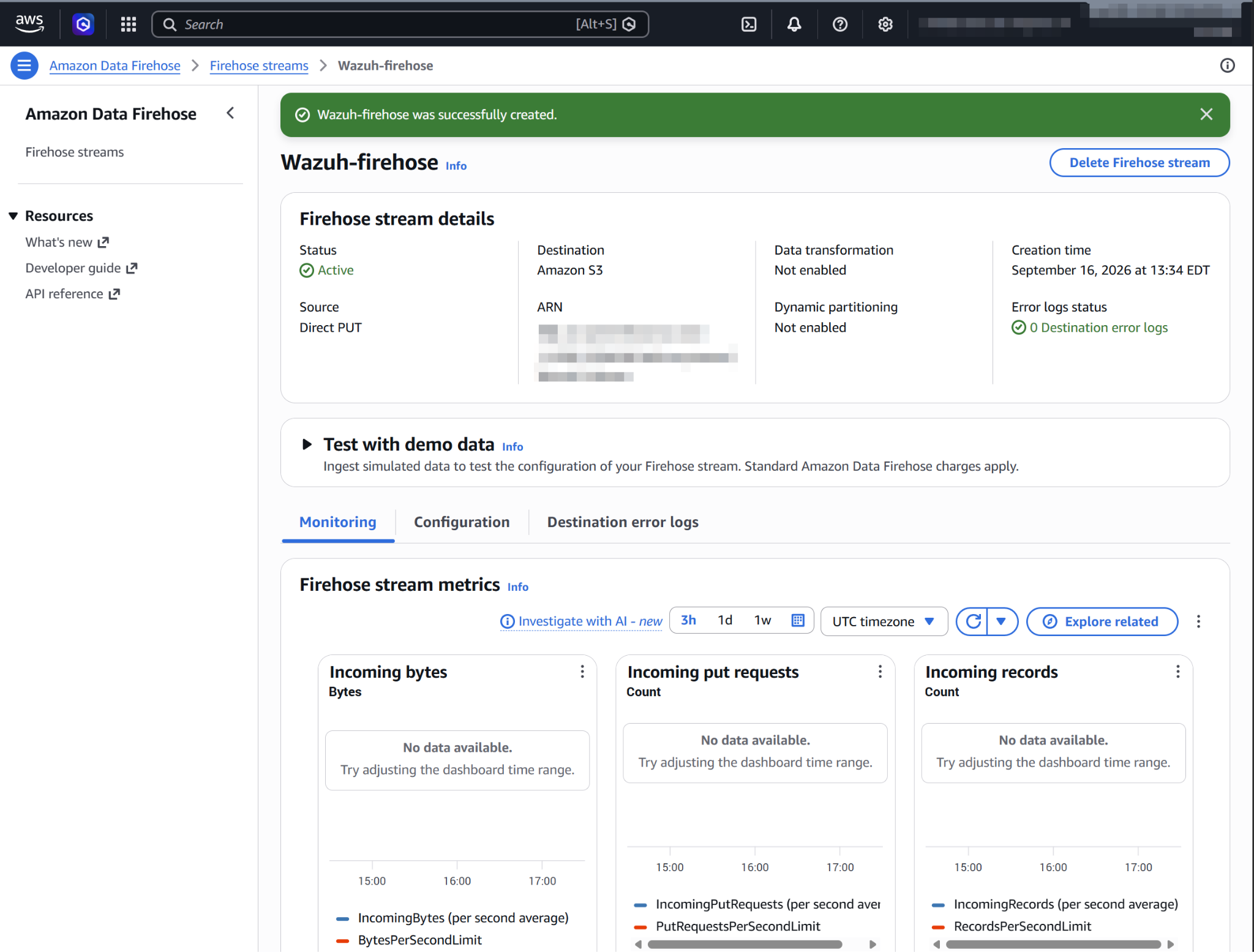This screenshot has height=952, width=1254.
Task: Open Incoming records widget options
Action: coord(1177,672)
